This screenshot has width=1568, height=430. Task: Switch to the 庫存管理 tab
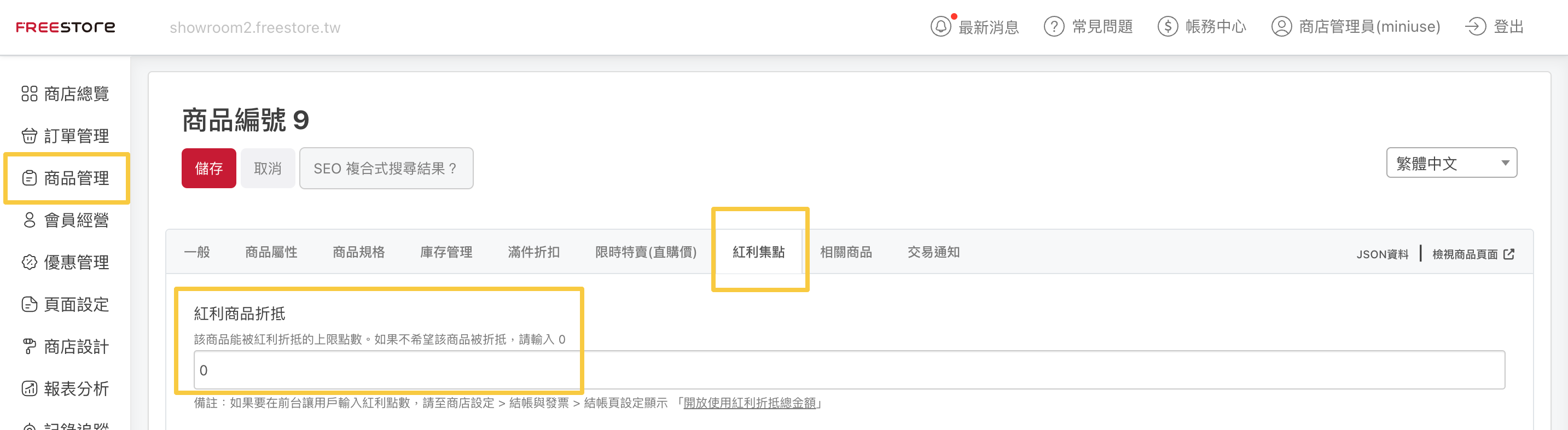pos(446,252)
